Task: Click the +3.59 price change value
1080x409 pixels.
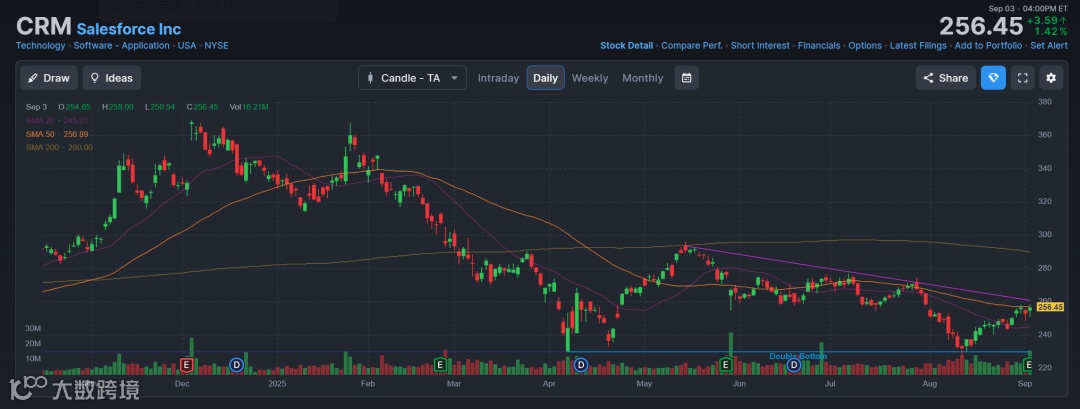Action: [1048, 21]
